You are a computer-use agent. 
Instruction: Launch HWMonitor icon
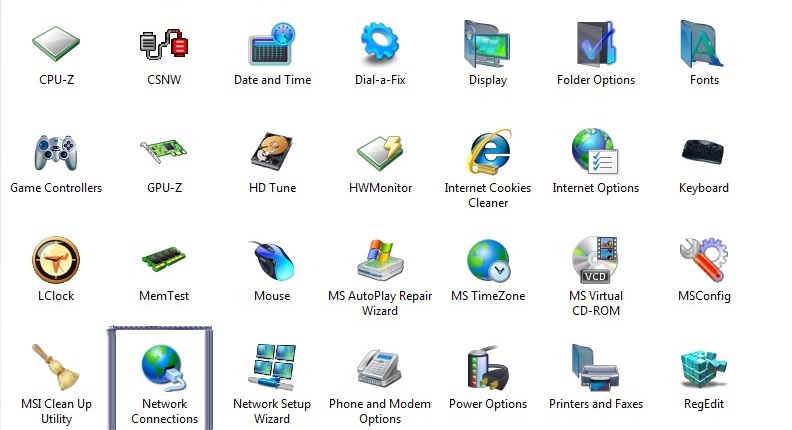[x=380, y=153]
